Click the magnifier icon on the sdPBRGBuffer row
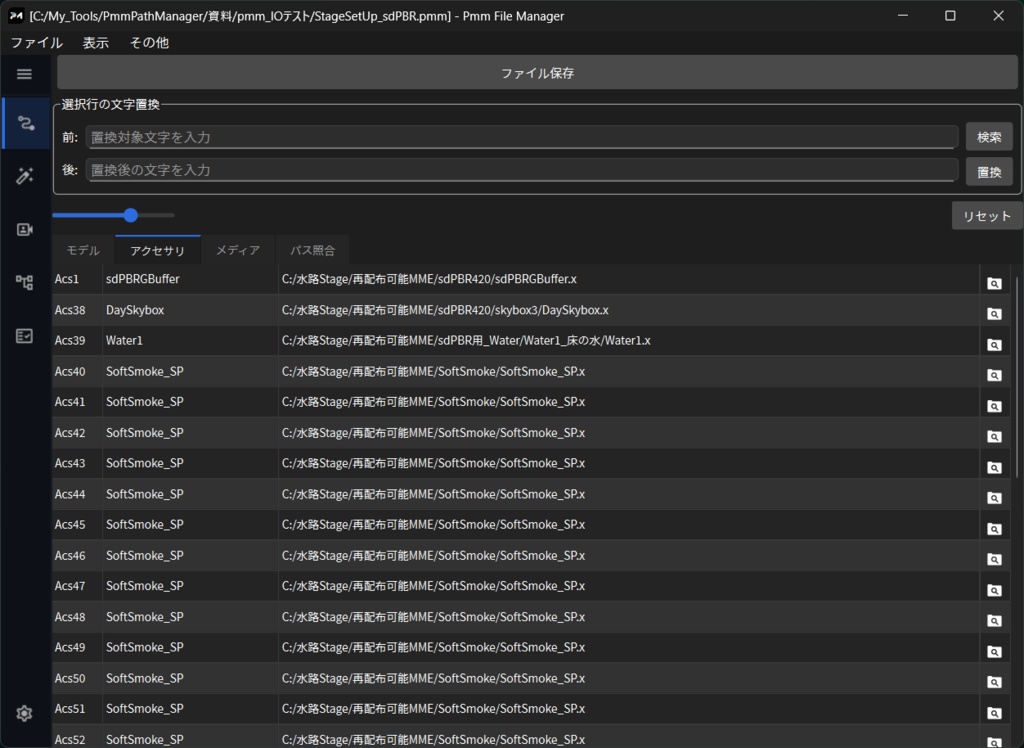The height and width of the screenshot is (748, 1024). pyautogui.click(x=993, y=282)
